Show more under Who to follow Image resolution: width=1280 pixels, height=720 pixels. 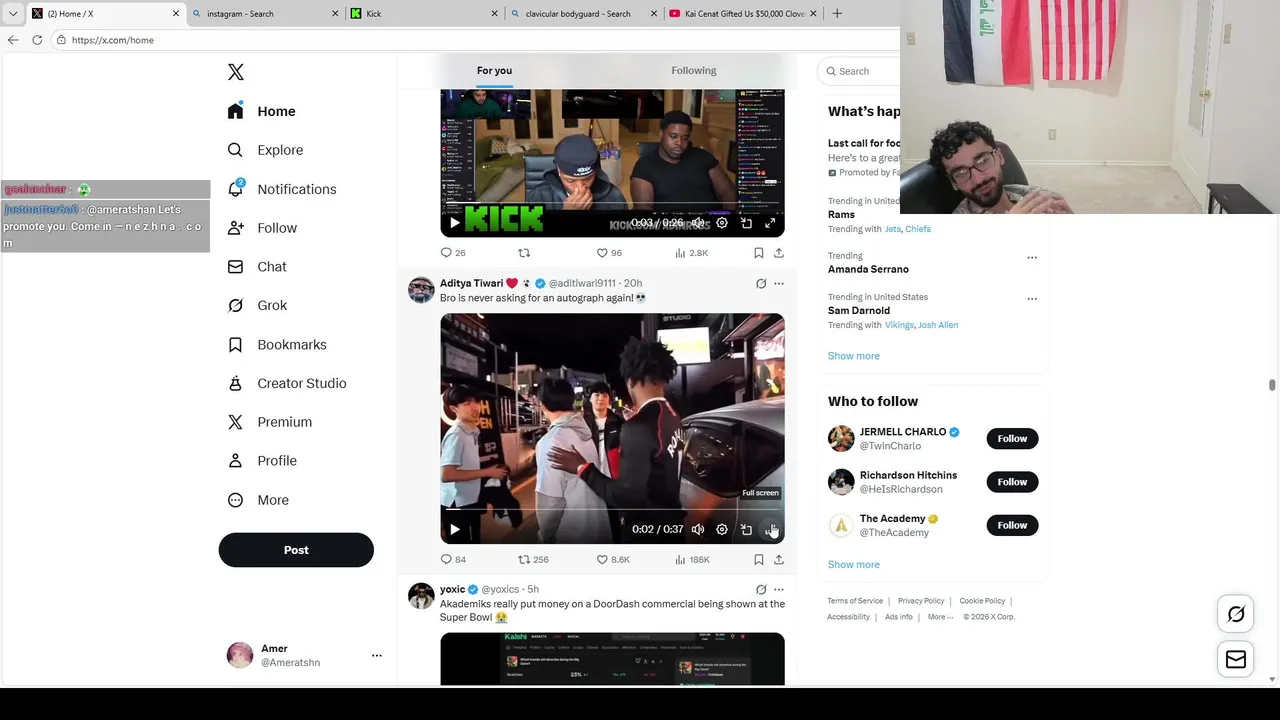click(x=854, y=564)
